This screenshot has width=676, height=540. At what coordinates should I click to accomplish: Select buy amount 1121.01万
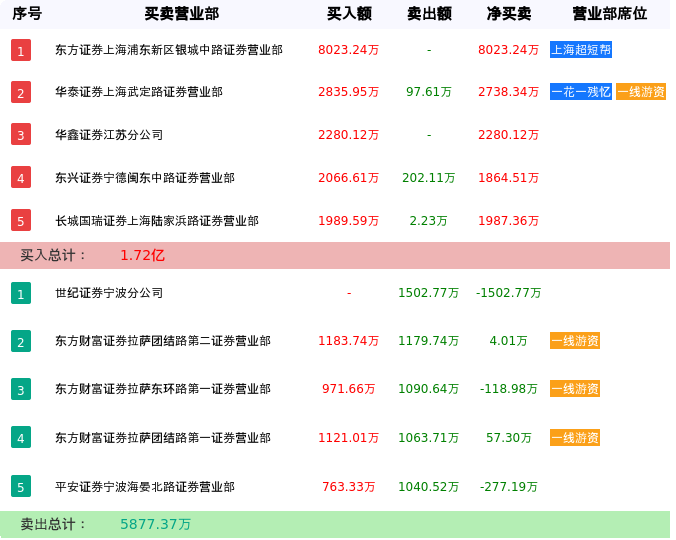coord(349,438)
